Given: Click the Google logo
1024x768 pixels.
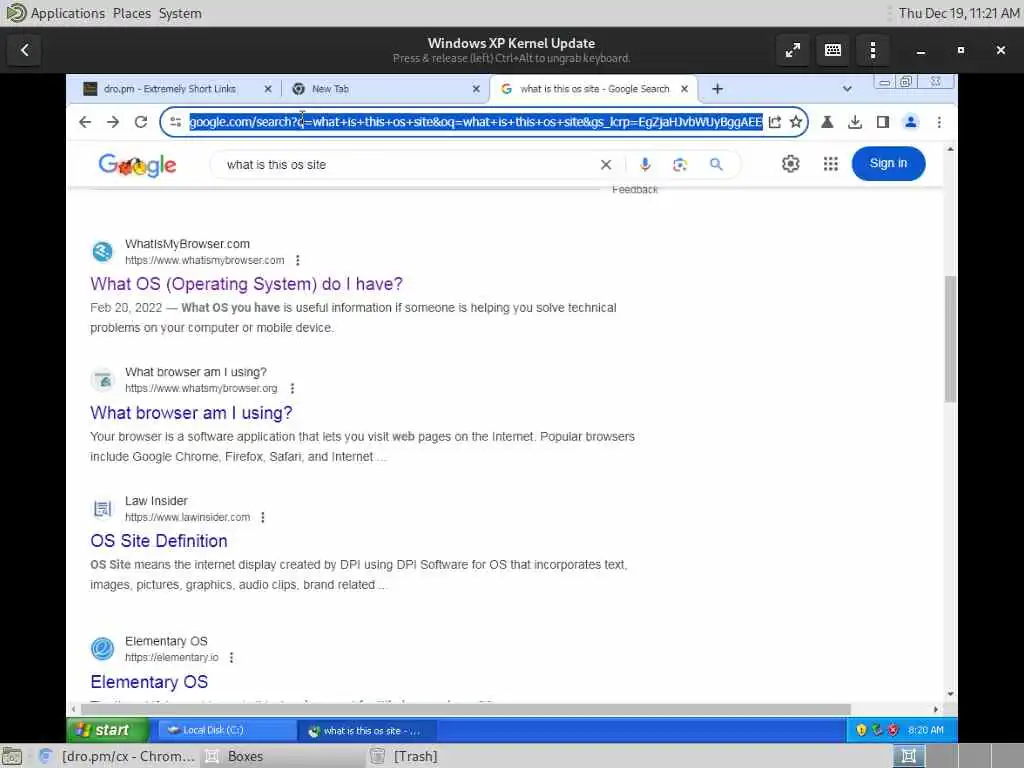Looking at the screenshot, I should click(x=137, y=165).
